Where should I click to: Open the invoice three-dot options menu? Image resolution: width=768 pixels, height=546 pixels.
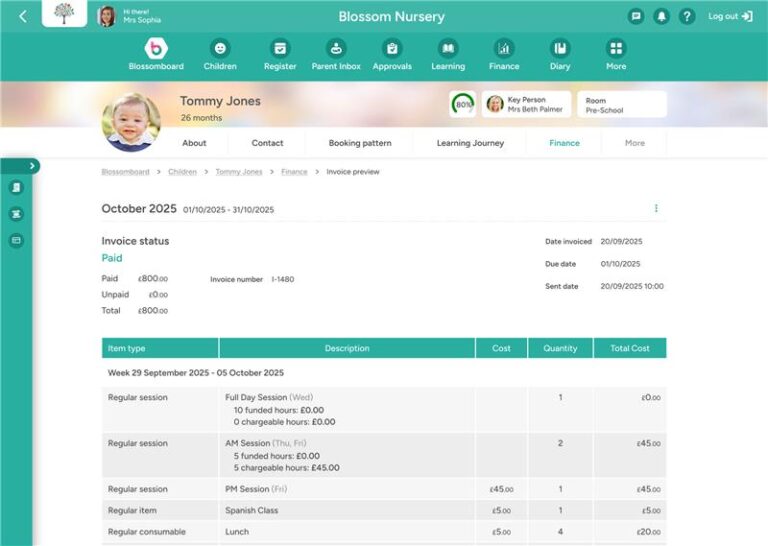coord(656,208)
